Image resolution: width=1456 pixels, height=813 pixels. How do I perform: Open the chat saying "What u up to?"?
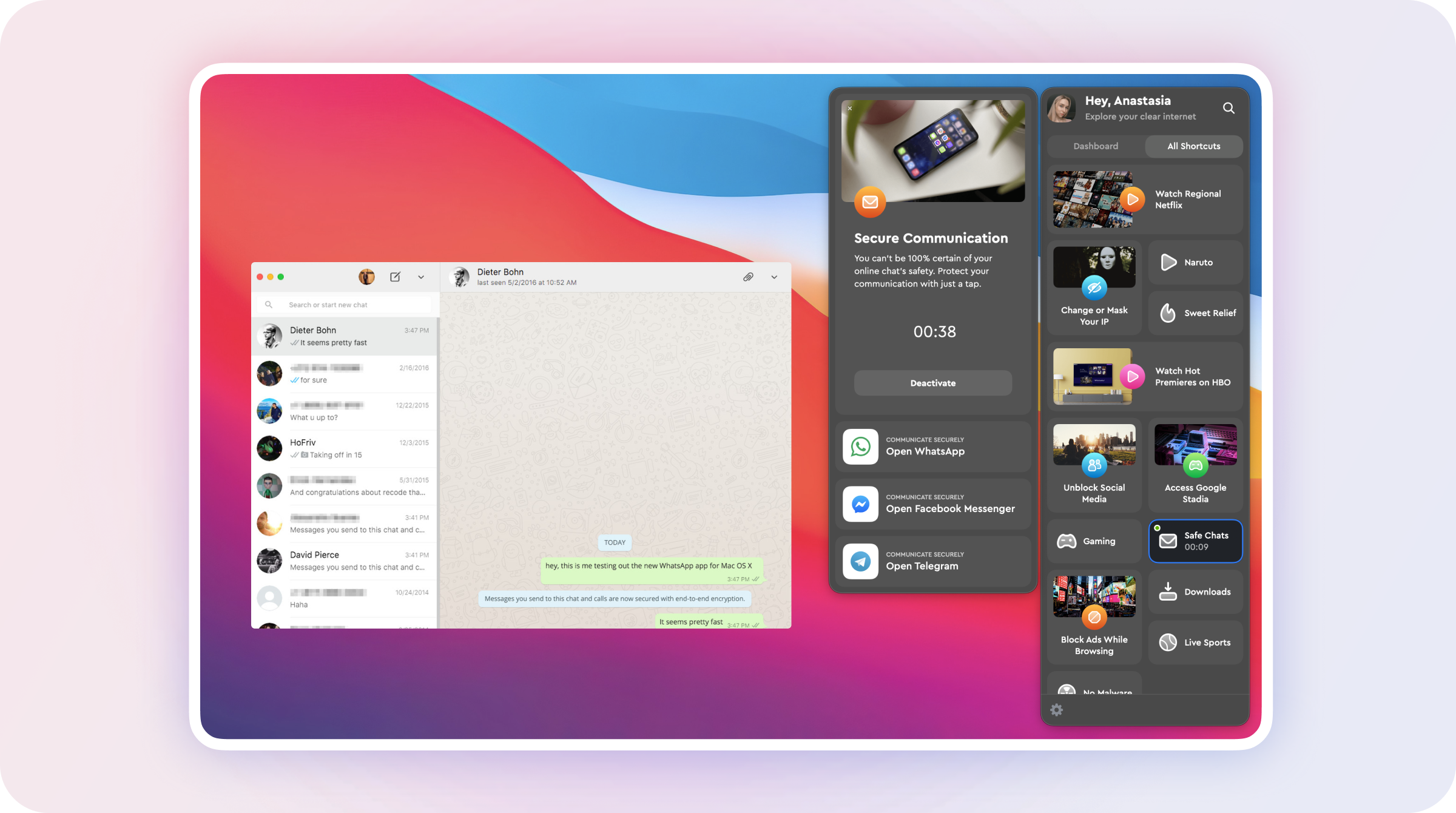(x=344, y=411)
